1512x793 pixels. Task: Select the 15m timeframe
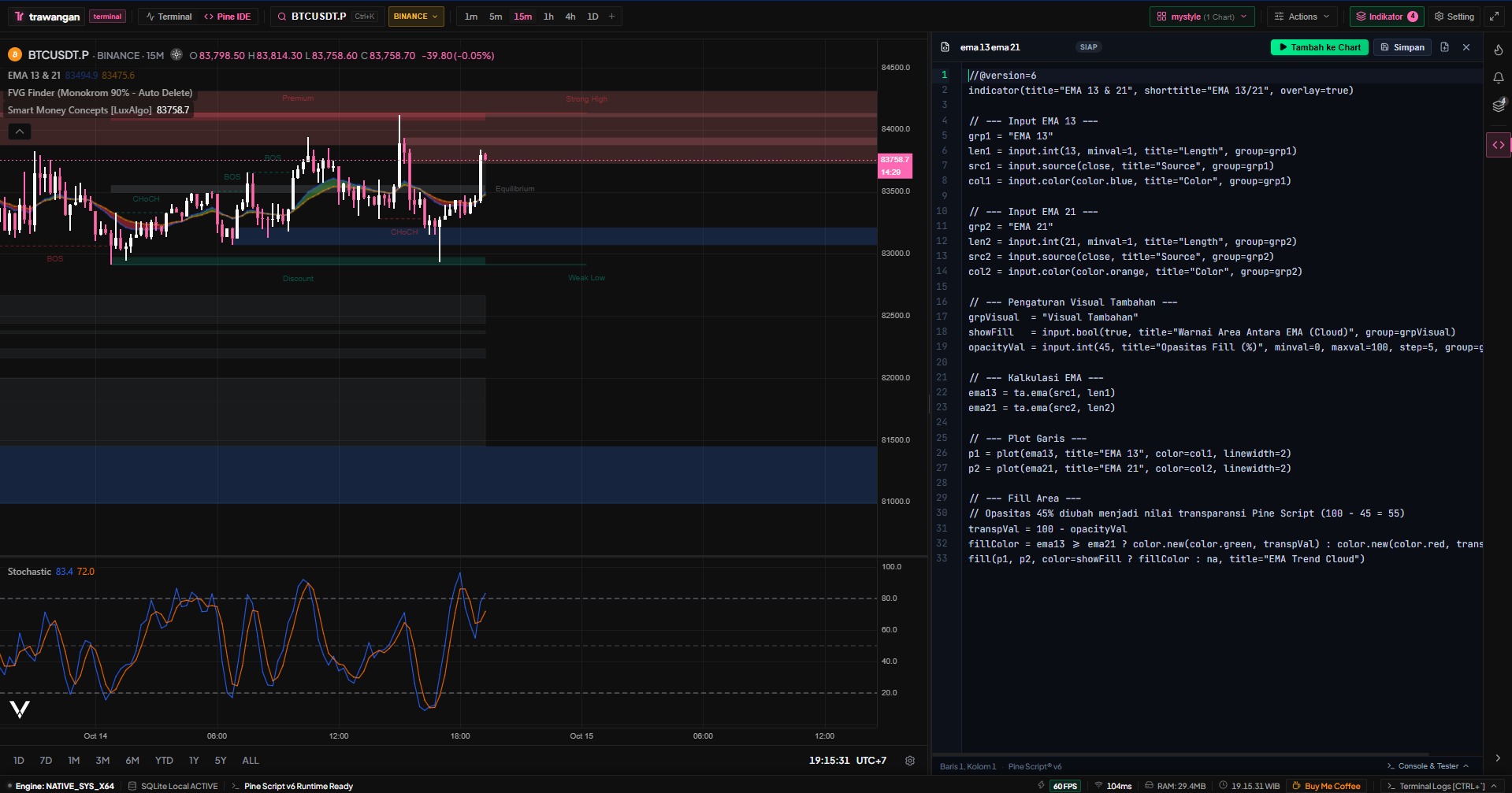[523, 17]
